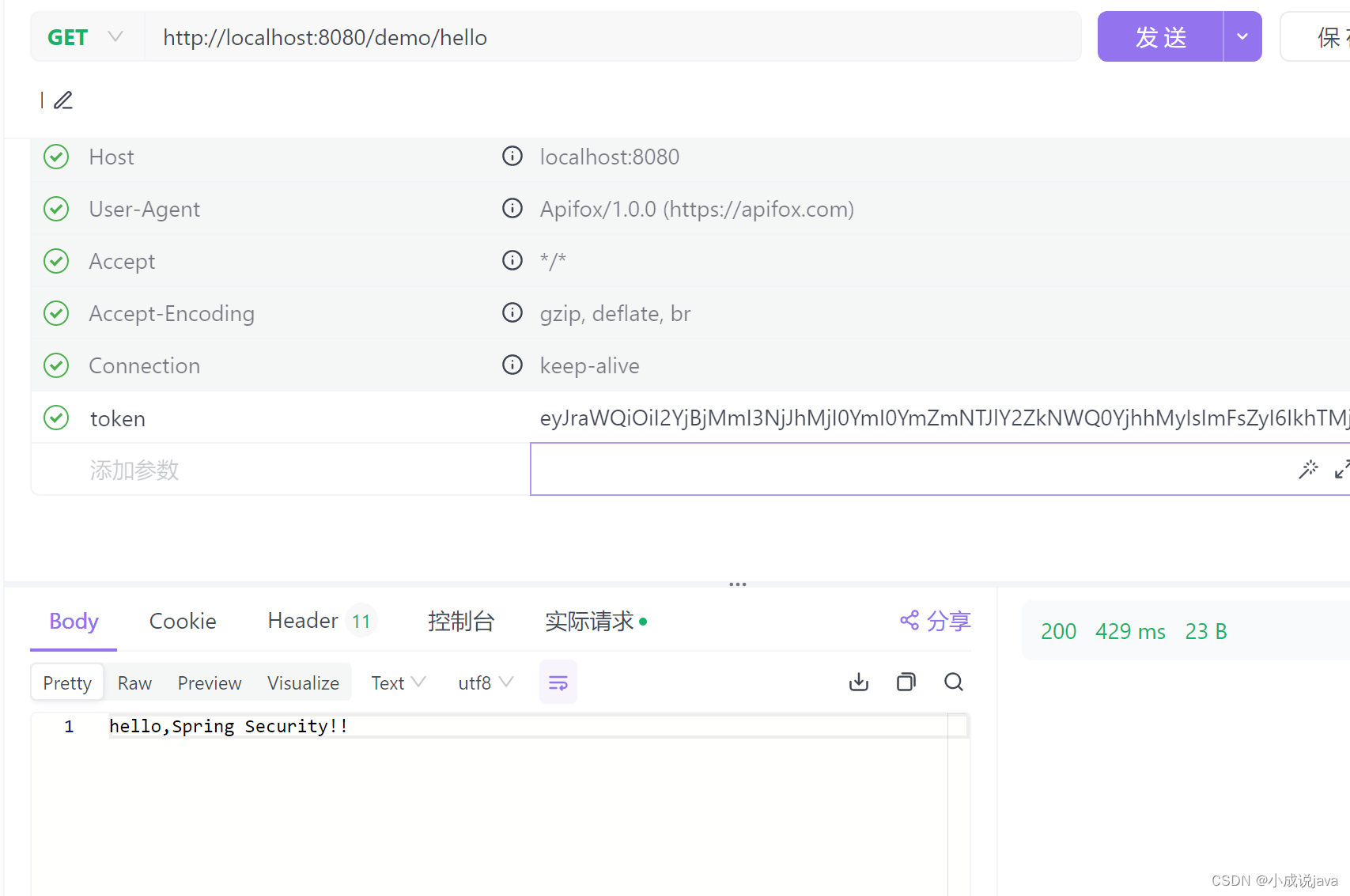Open info icon for the Connection header
Viewport: 1350px width, 896px height.
tap(512, 365)
